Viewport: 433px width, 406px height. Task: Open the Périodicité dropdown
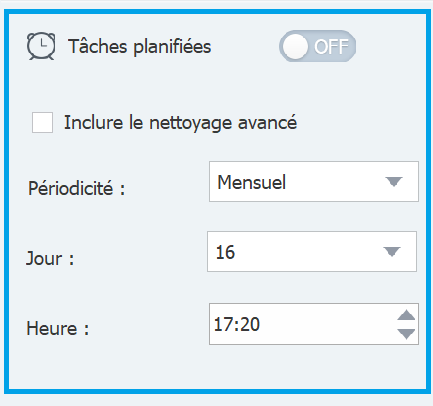pyautogui.click(x=314, y=182)
